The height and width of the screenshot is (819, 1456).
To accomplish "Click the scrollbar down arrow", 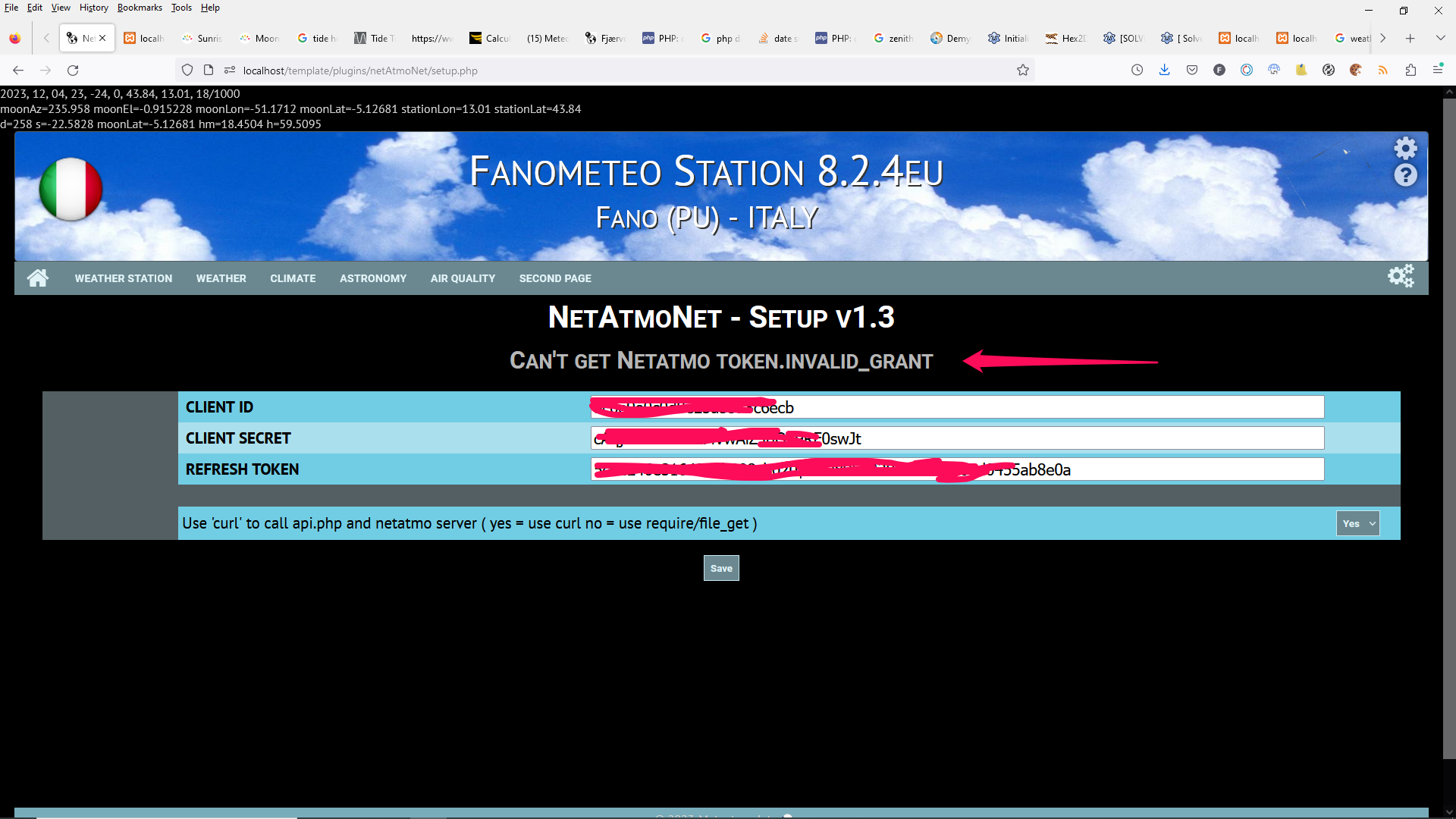I will [x=1449, y=812].
